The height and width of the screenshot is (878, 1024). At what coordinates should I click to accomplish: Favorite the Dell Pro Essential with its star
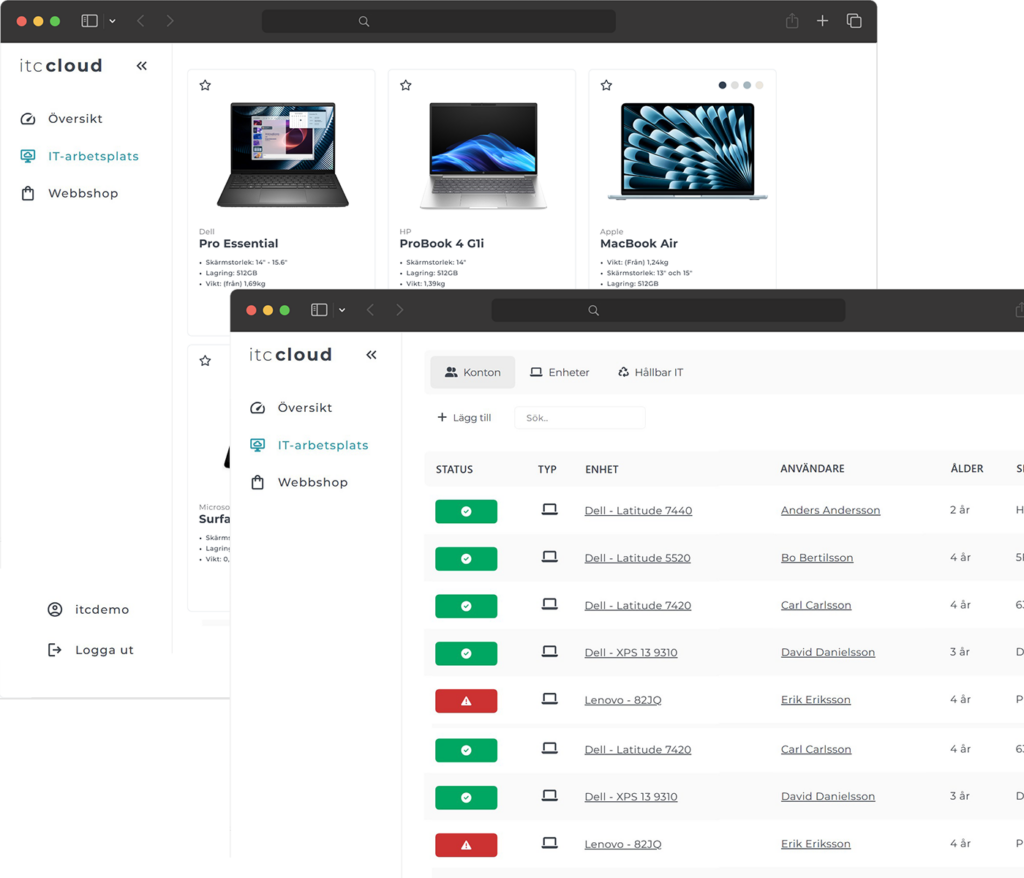[x=205, y=86]
